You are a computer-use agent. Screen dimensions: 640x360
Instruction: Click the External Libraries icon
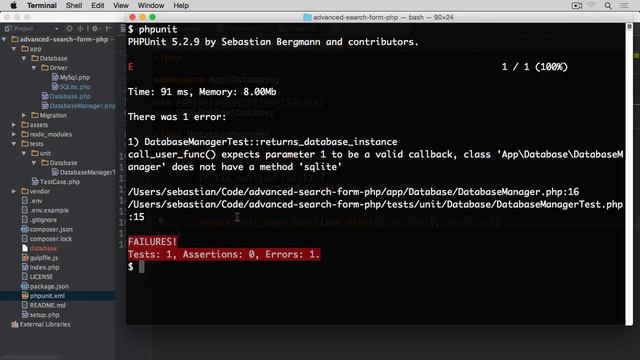click(15, 324)
